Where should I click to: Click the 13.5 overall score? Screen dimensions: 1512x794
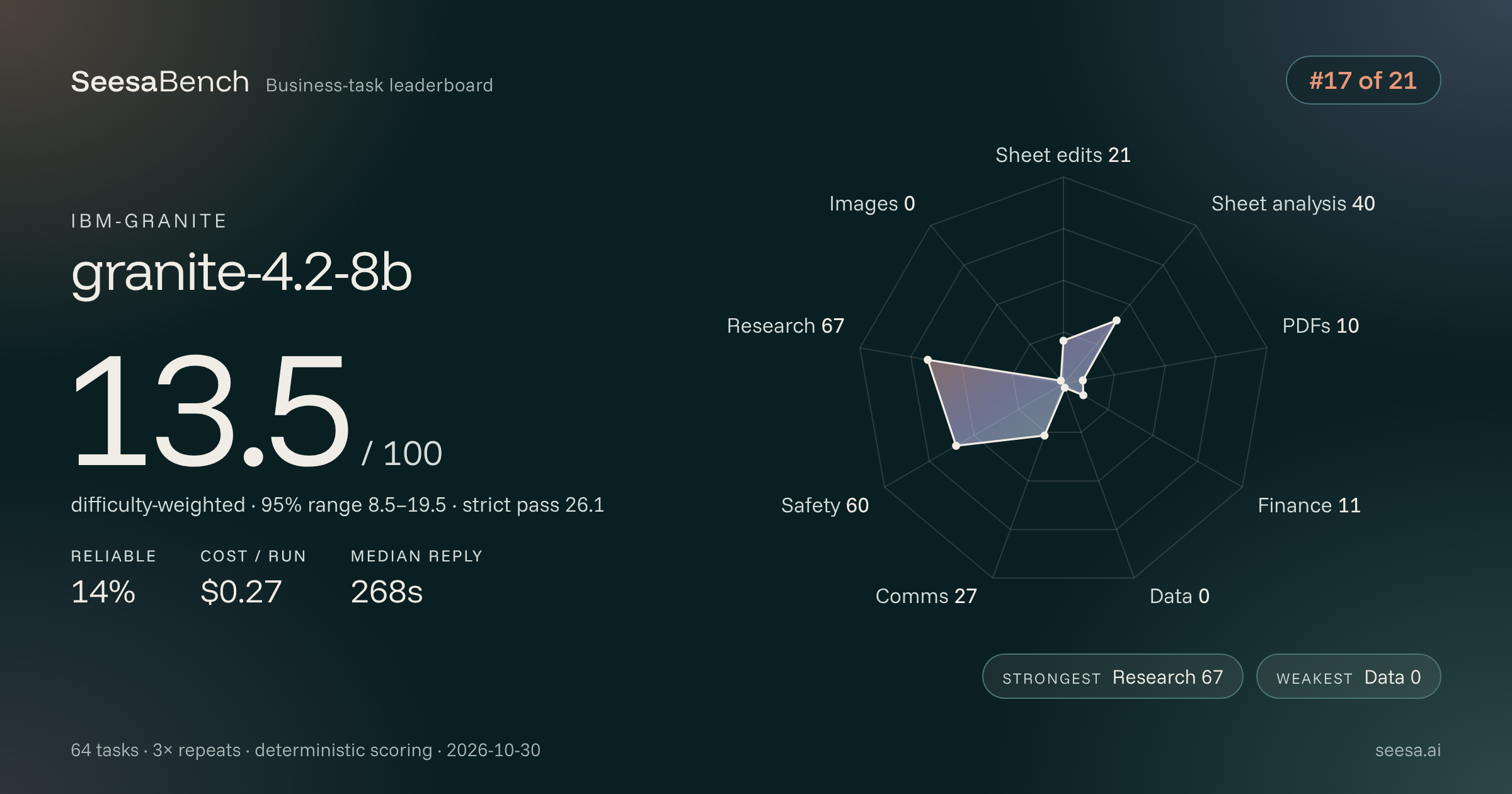210,411
